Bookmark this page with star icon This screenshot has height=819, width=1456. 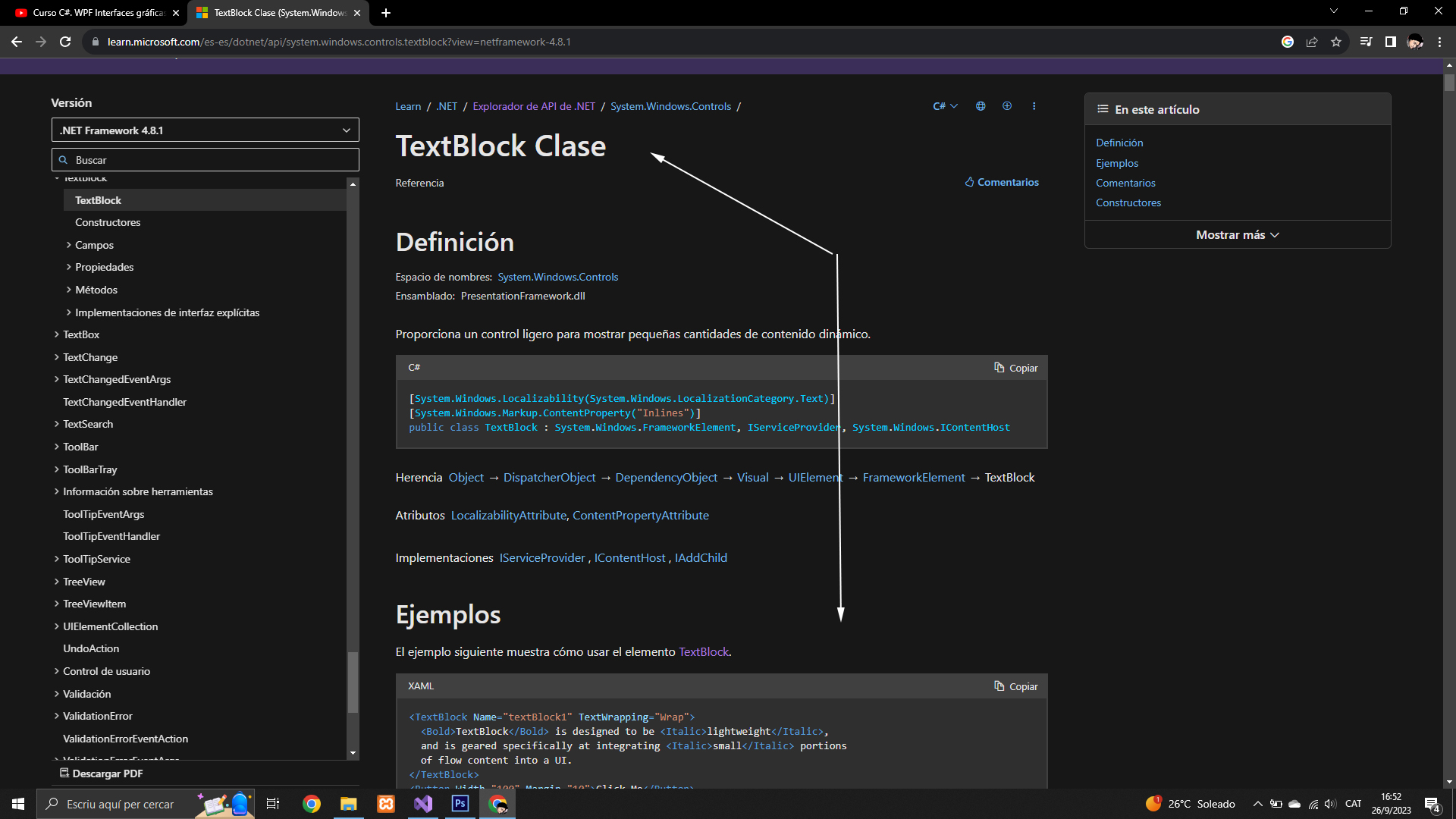click(x=1336, y=42)
